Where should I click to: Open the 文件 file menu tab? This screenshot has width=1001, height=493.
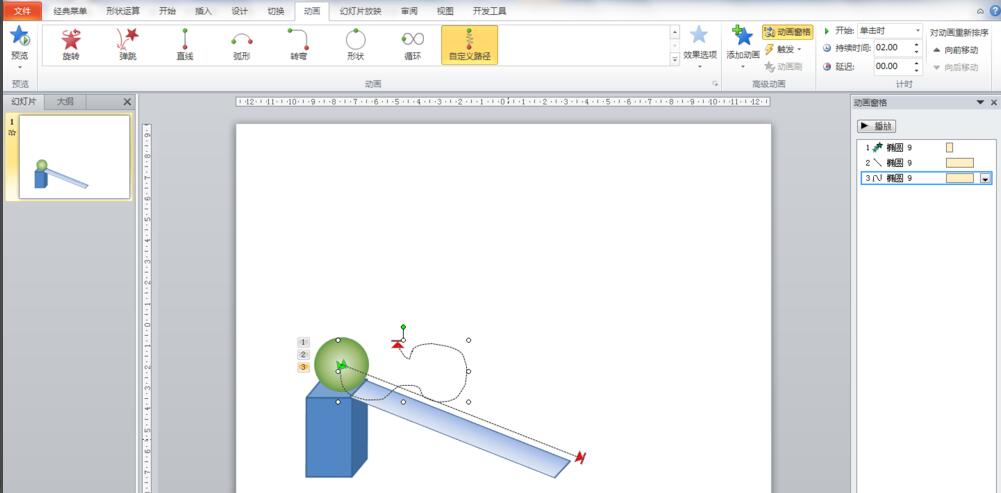pos(22,11)
